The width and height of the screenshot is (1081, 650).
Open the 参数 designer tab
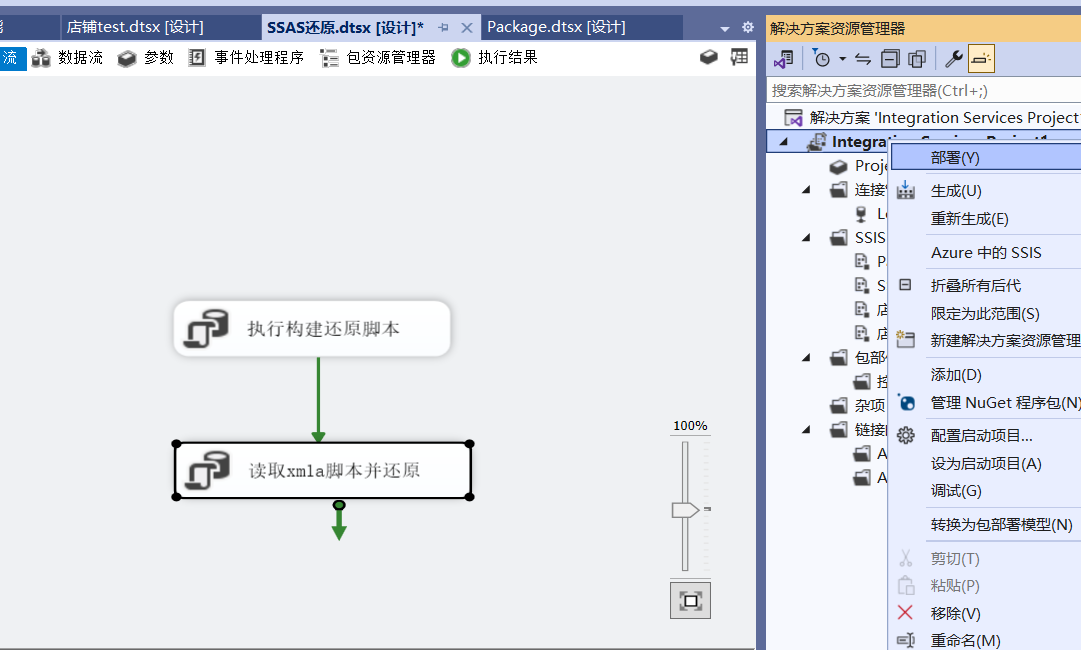145,58
